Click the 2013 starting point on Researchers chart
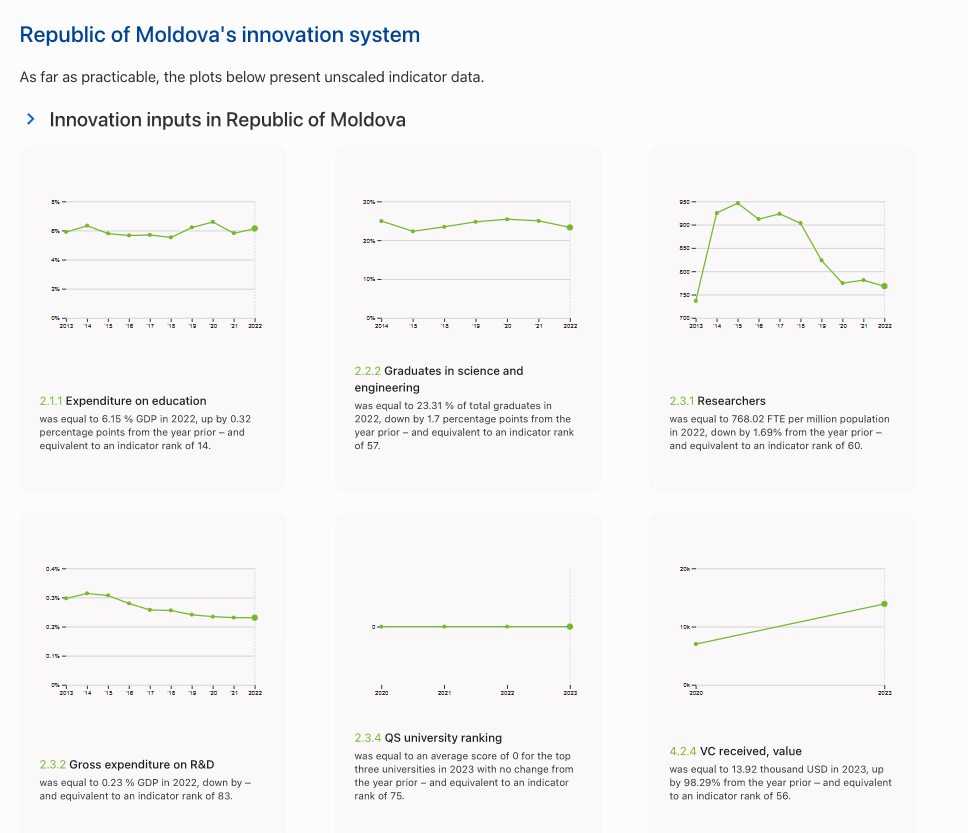 pos(696,300)
